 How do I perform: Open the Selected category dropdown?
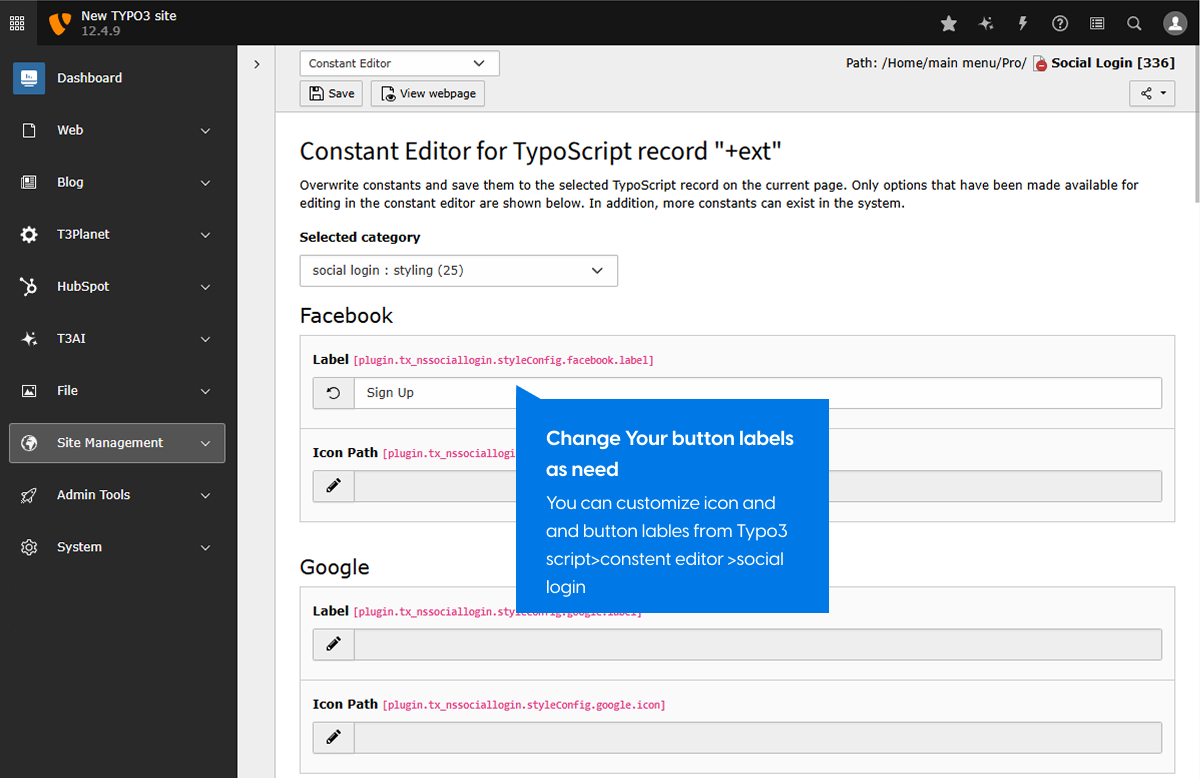[x=458, y=271]
